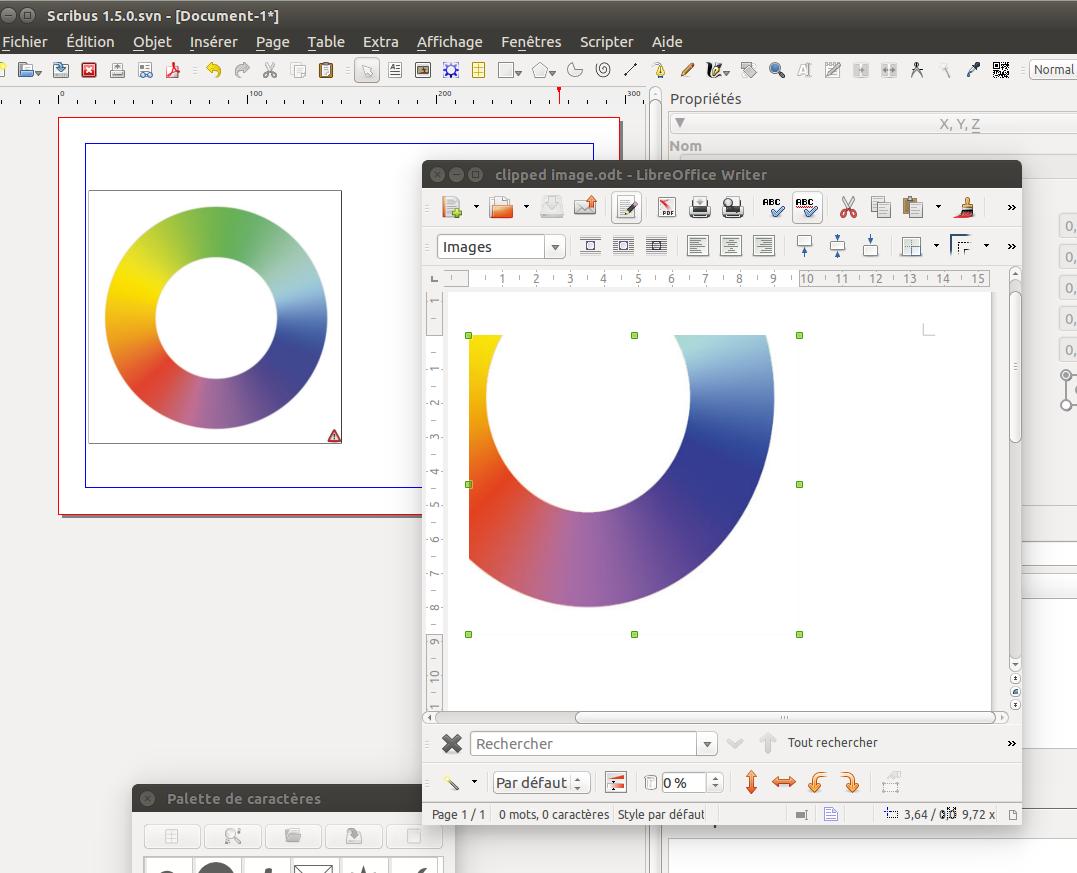Open the Images style dropdown
The height and width of the screenshot is (873, 1077).
point(554,247)
